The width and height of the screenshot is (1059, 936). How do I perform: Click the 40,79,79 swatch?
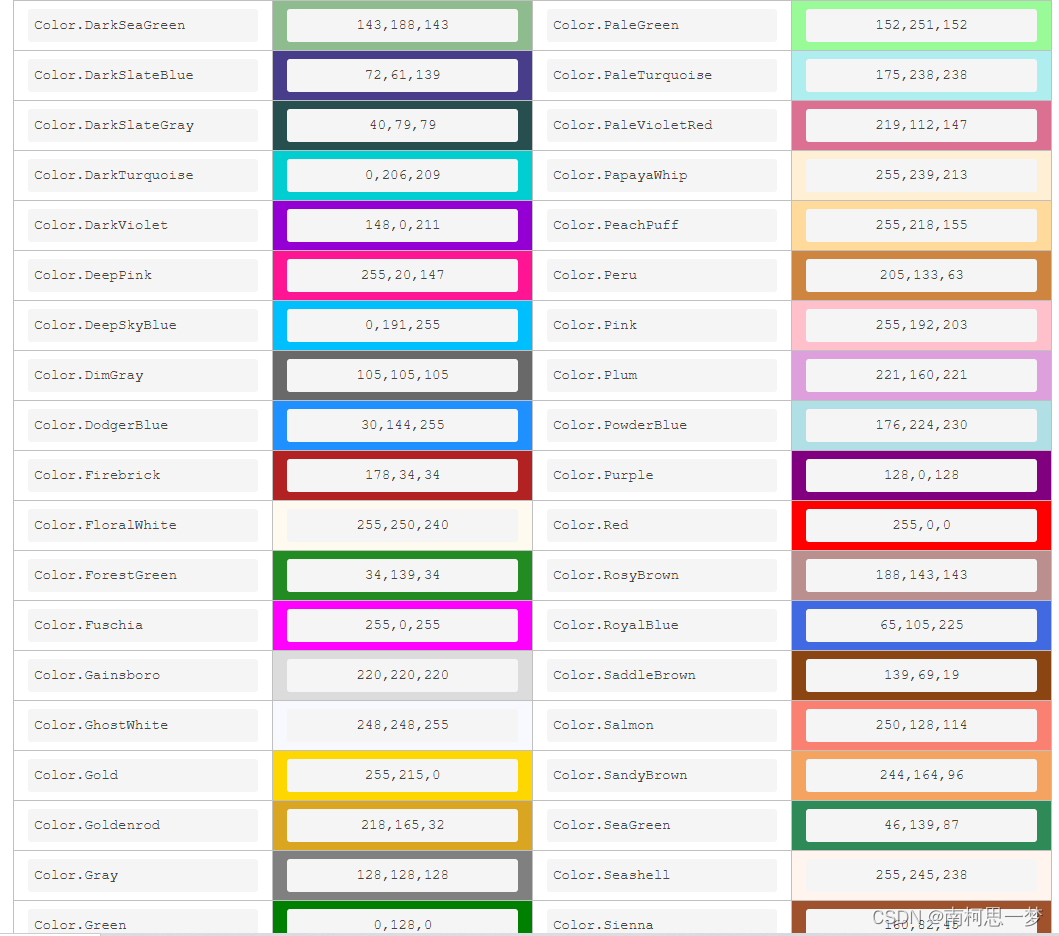coord(403,125)
